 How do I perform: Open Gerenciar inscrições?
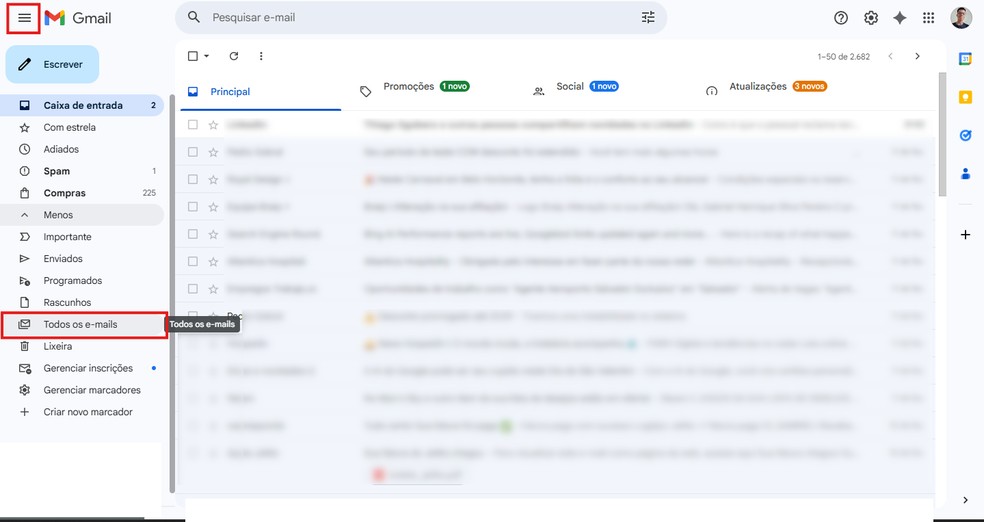pyautogui.click(x=82, y=368)
